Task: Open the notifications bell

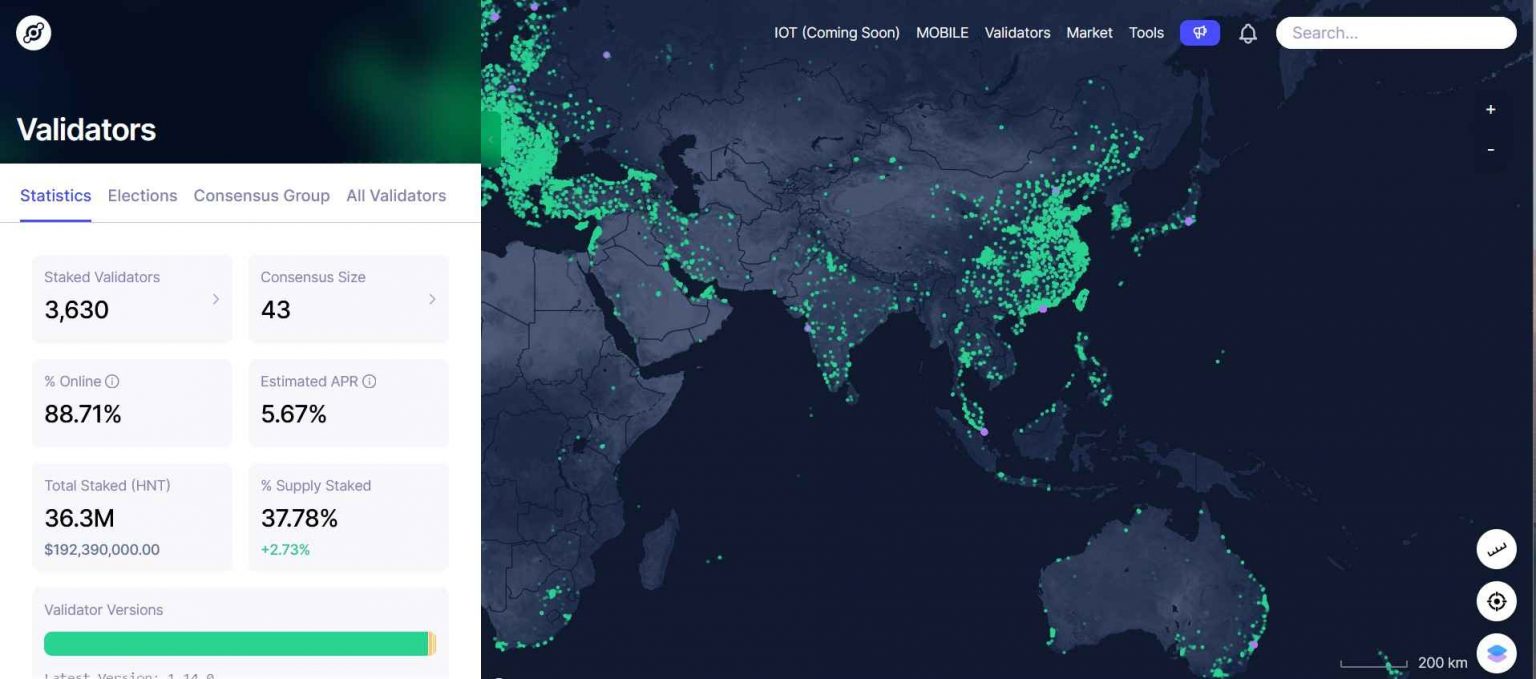Action: point(1247,34)
